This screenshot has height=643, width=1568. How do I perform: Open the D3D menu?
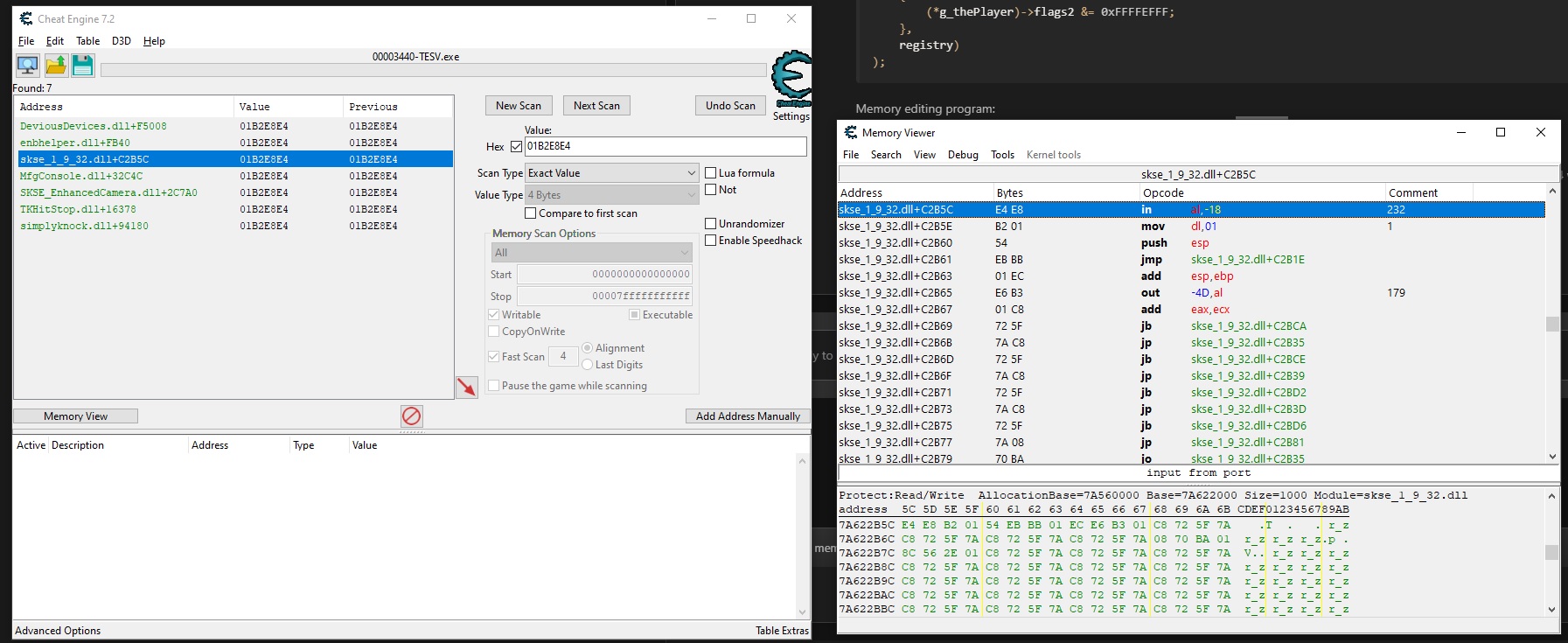(x=122, y=41)
